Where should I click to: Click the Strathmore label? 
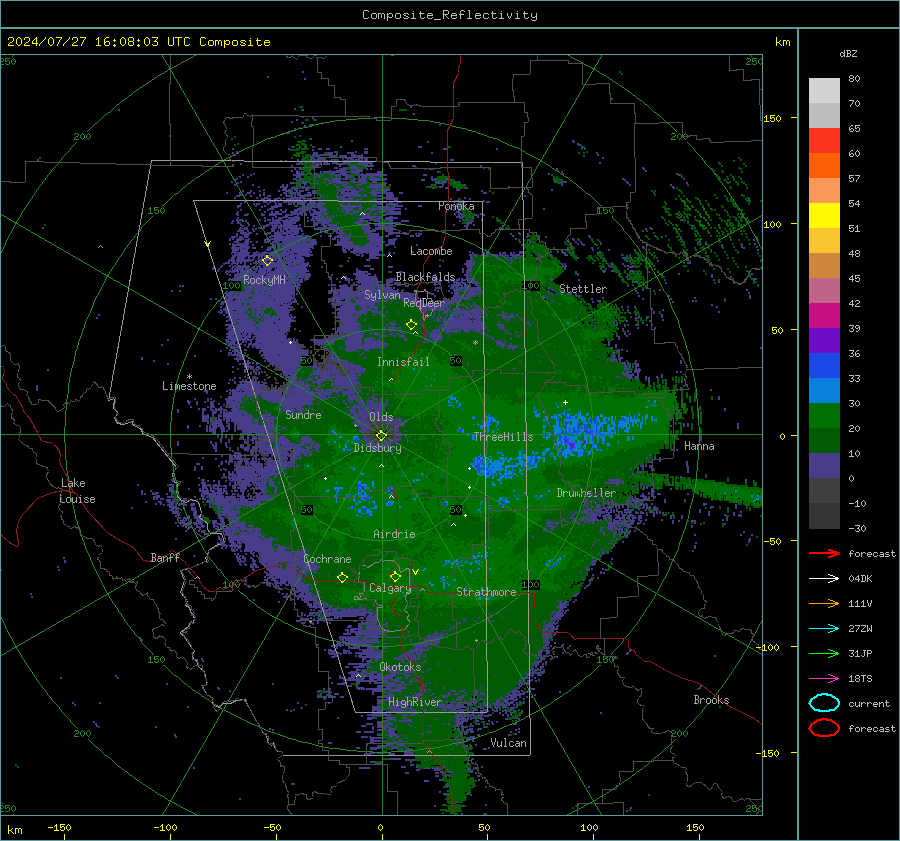(486, 592)
